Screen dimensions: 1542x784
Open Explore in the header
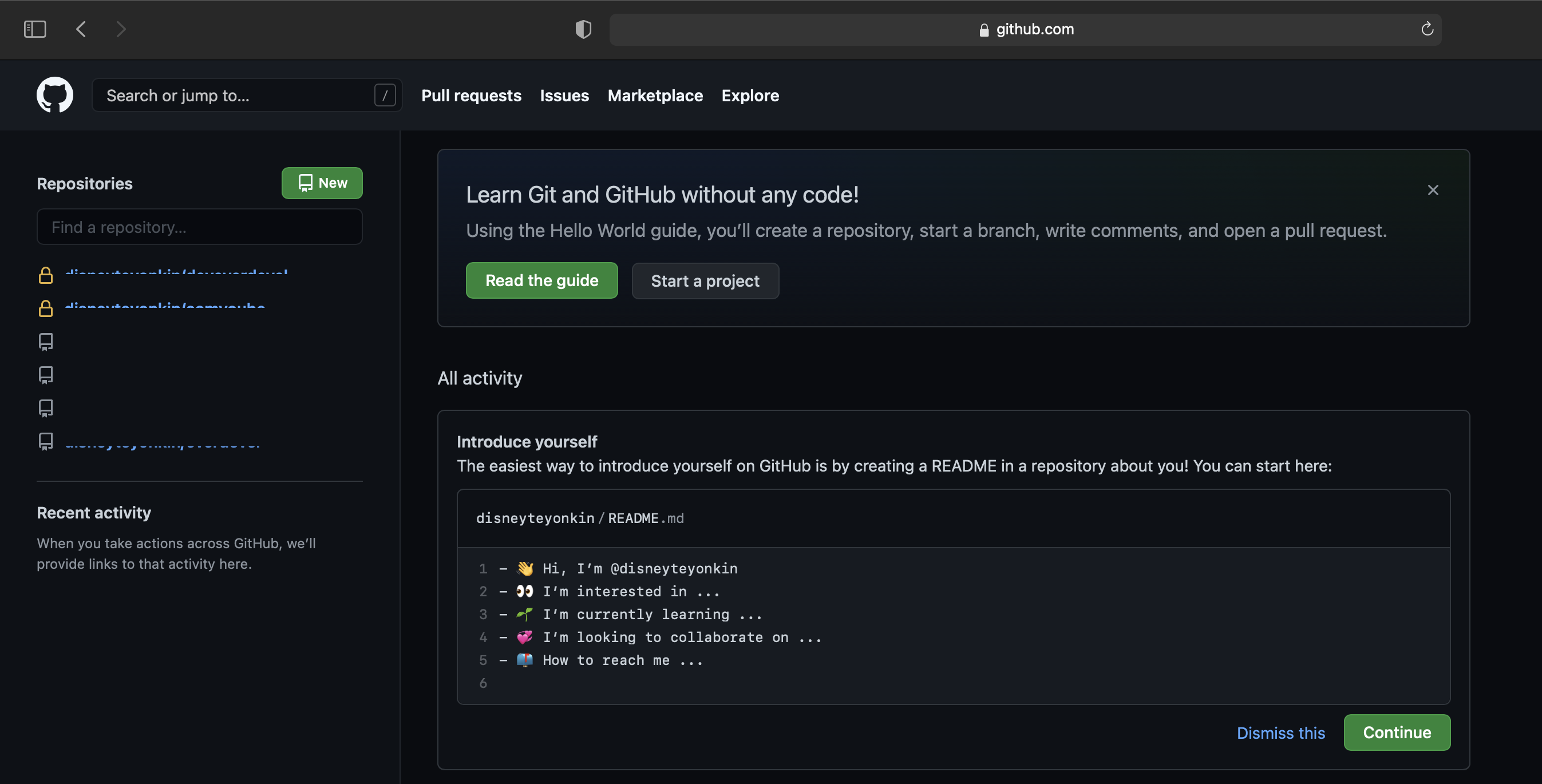(750, 95)
